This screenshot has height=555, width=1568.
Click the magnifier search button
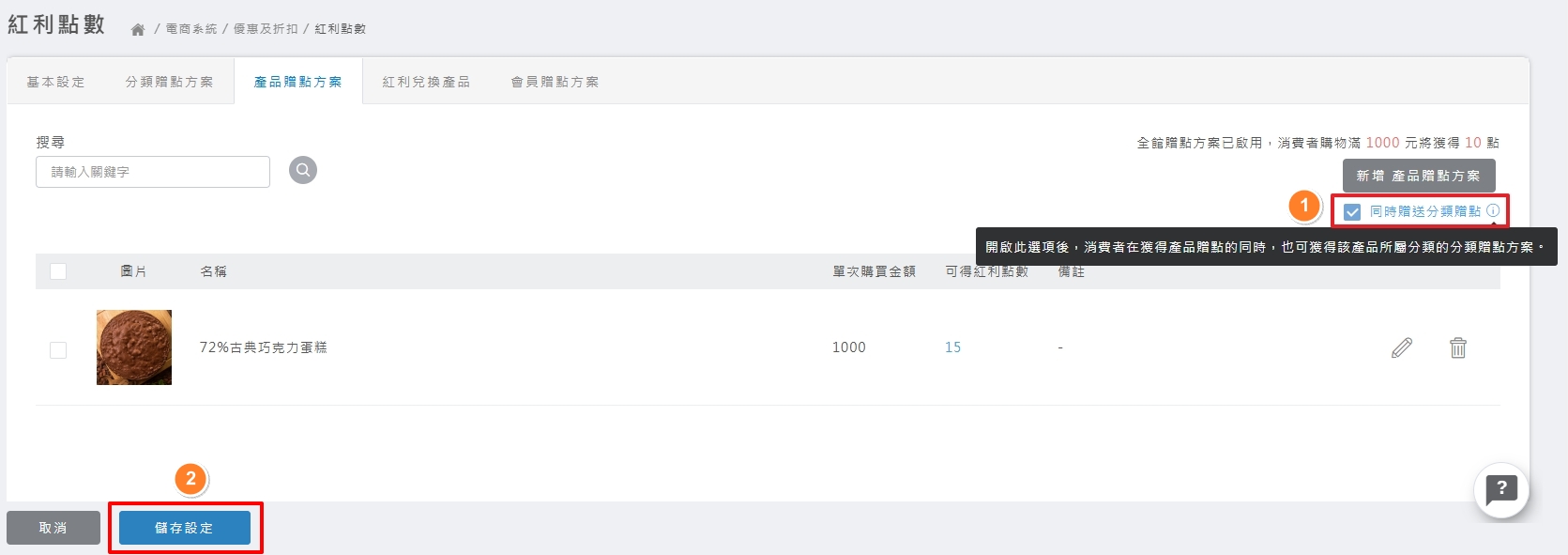(302, 170)
